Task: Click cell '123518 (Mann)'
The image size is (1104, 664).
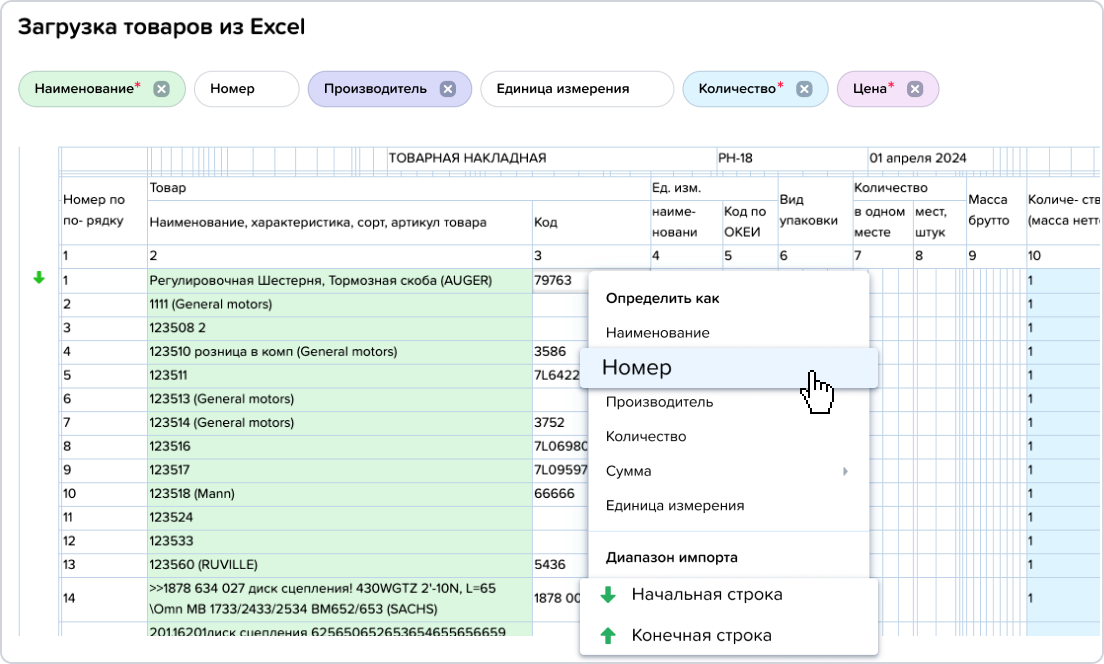Action: pyautogui.click(x=339, y=494)
